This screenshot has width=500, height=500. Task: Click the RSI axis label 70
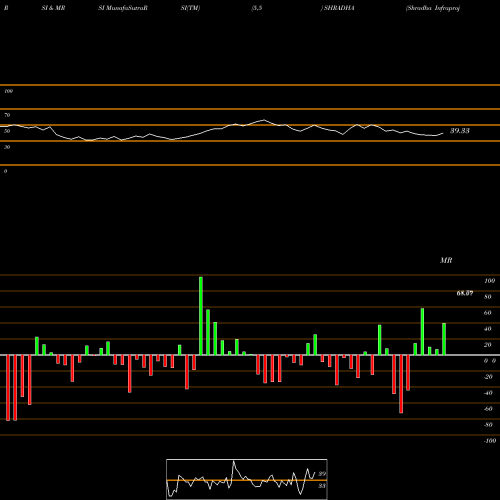coord(7,115)
